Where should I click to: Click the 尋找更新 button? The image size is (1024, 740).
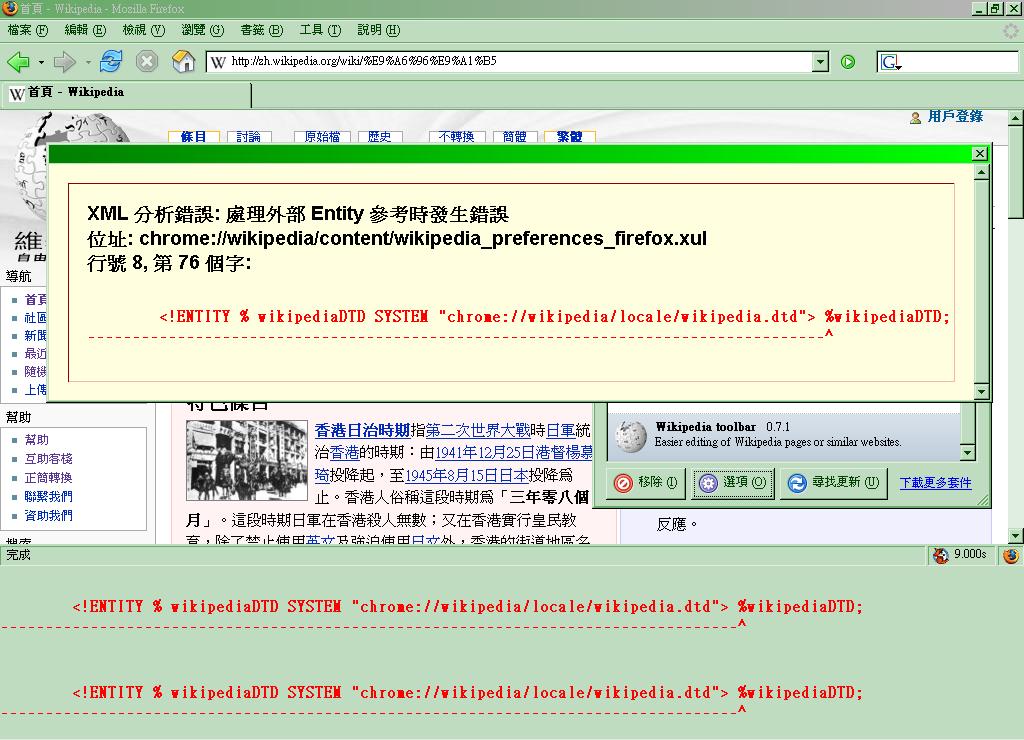click(x=834, y=483)
